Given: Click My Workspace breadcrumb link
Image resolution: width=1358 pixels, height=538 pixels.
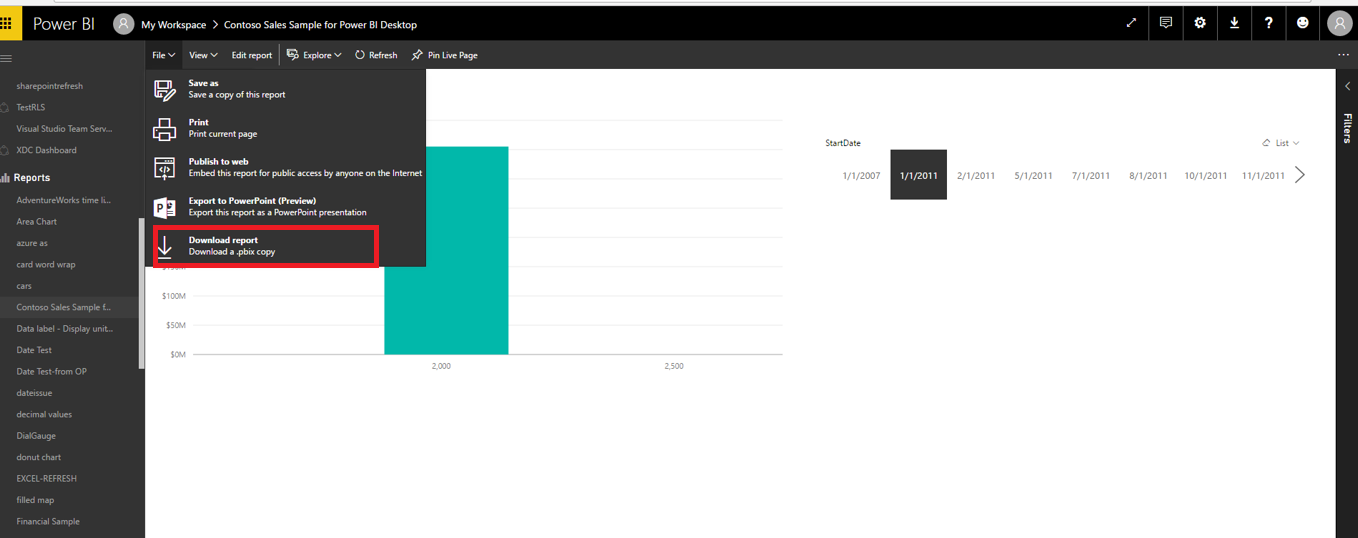Looking at the screenshot, I should click(174, 24).
